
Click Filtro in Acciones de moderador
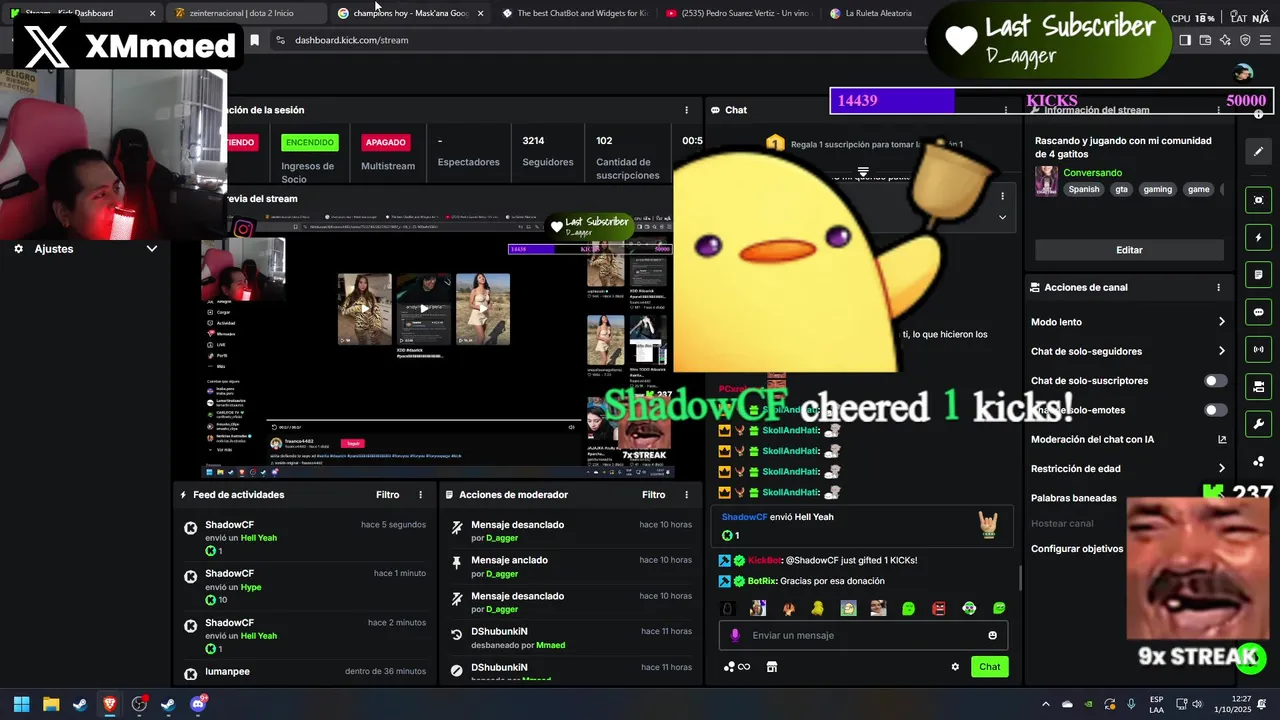(x=653, y=495)
